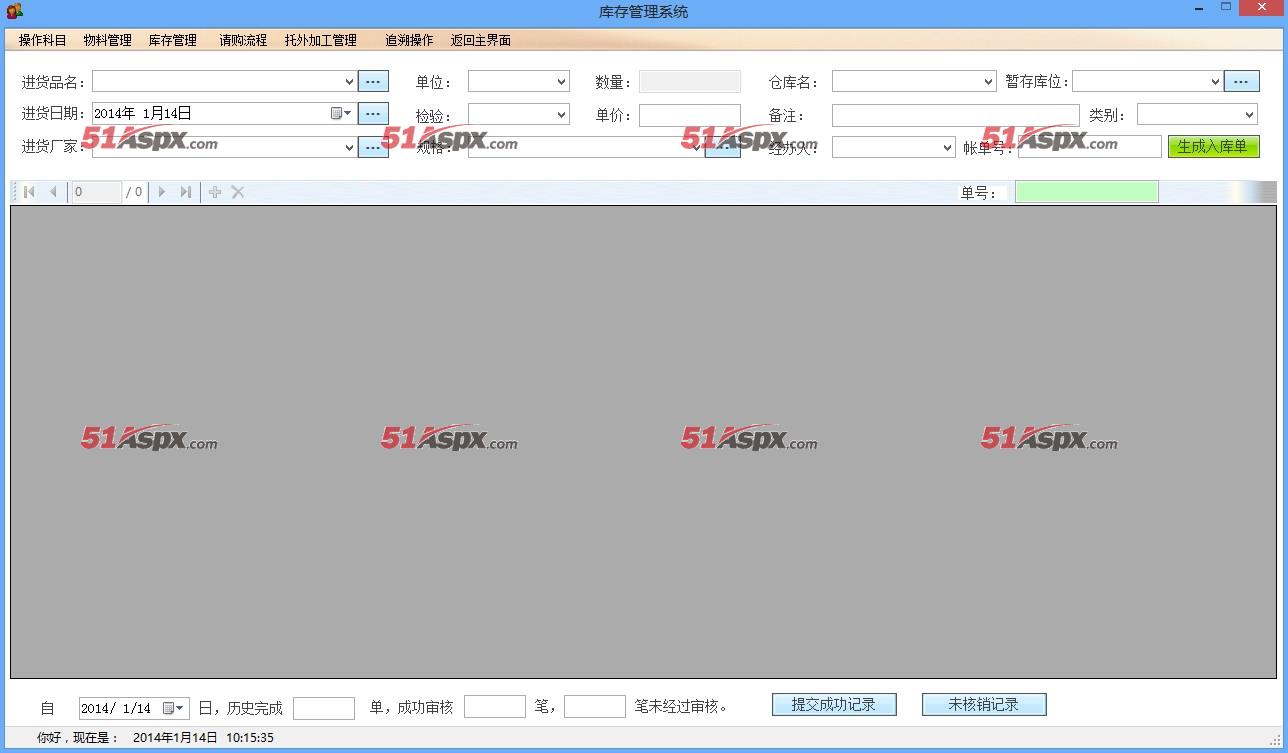Click ellipsis button beside 进货日期
1288x753 pixels.
[x=373, y=114]
